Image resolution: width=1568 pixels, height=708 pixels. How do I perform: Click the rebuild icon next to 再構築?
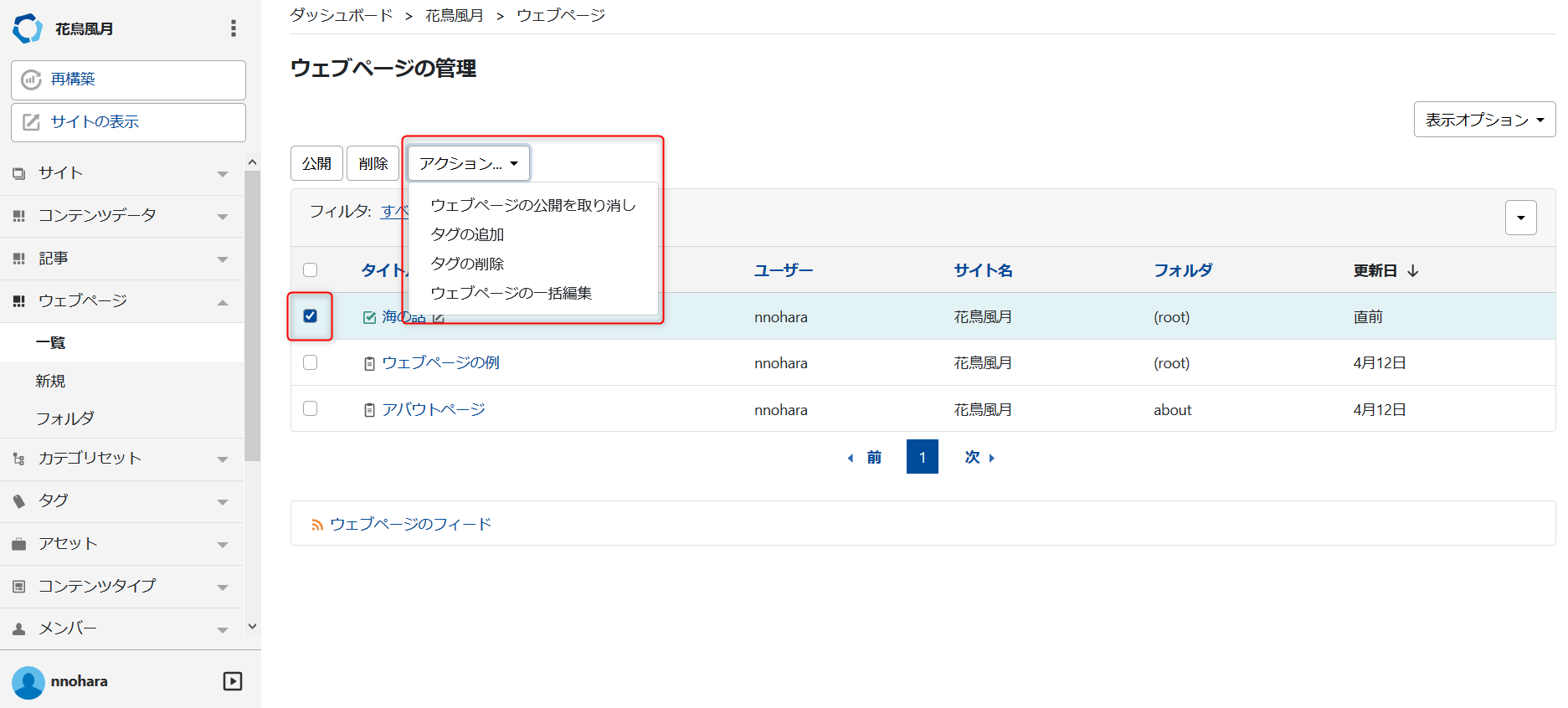31,80
